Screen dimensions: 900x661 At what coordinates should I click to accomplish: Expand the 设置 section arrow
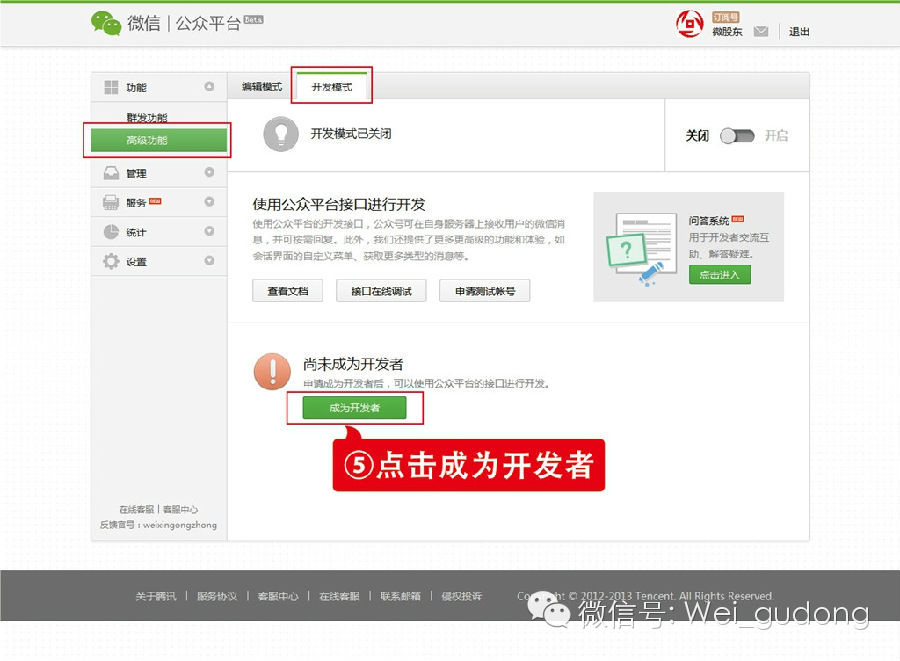pos(209,261)
